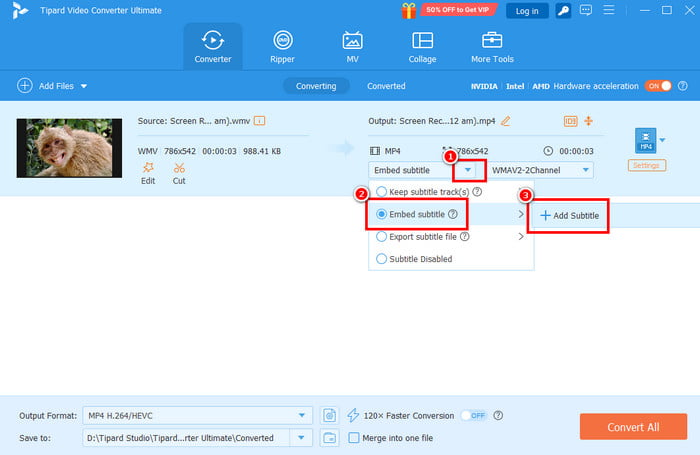Switch to the Collage tab
Screen dimensions: 700x455
point(422,46)
